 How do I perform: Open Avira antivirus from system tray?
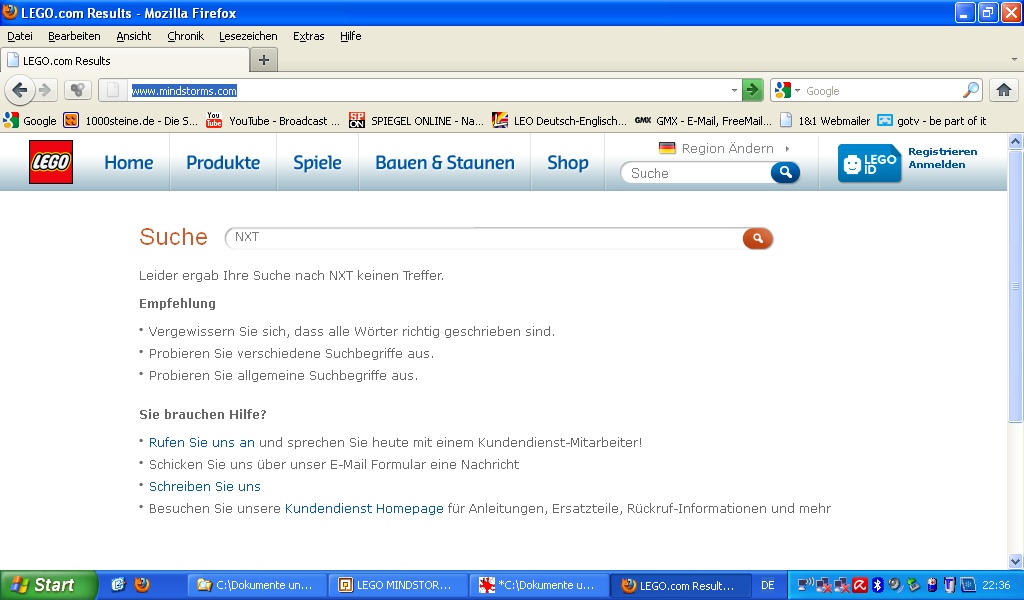point(859,585)
